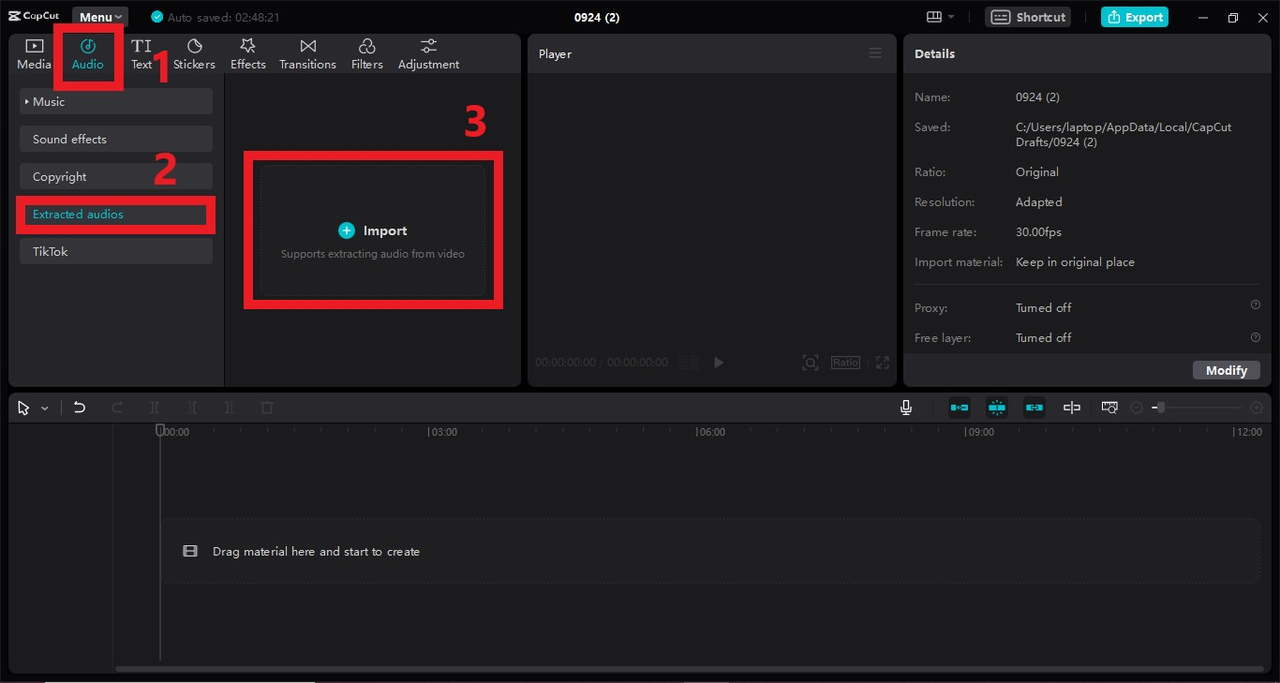This screenshot has height=683, width=1280.
Task: Click the Import audio area
Action: pos(373,231)
